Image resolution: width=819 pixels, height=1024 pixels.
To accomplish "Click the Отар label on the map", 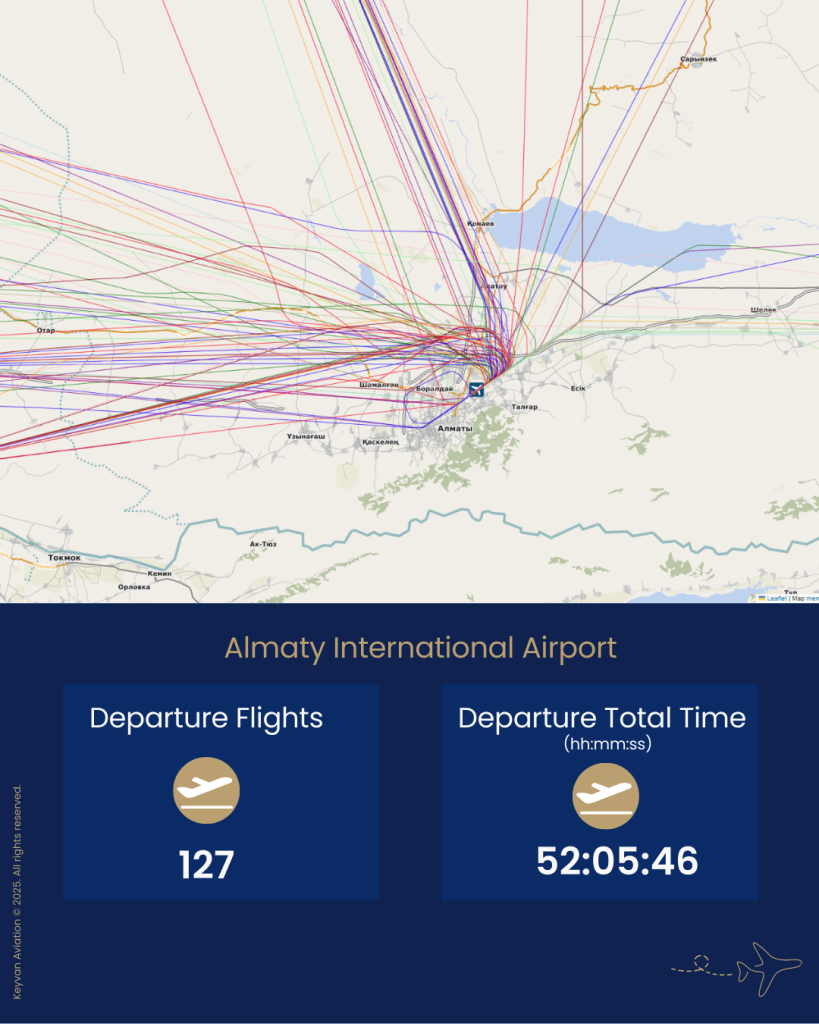I will click(x=45, y=329).
